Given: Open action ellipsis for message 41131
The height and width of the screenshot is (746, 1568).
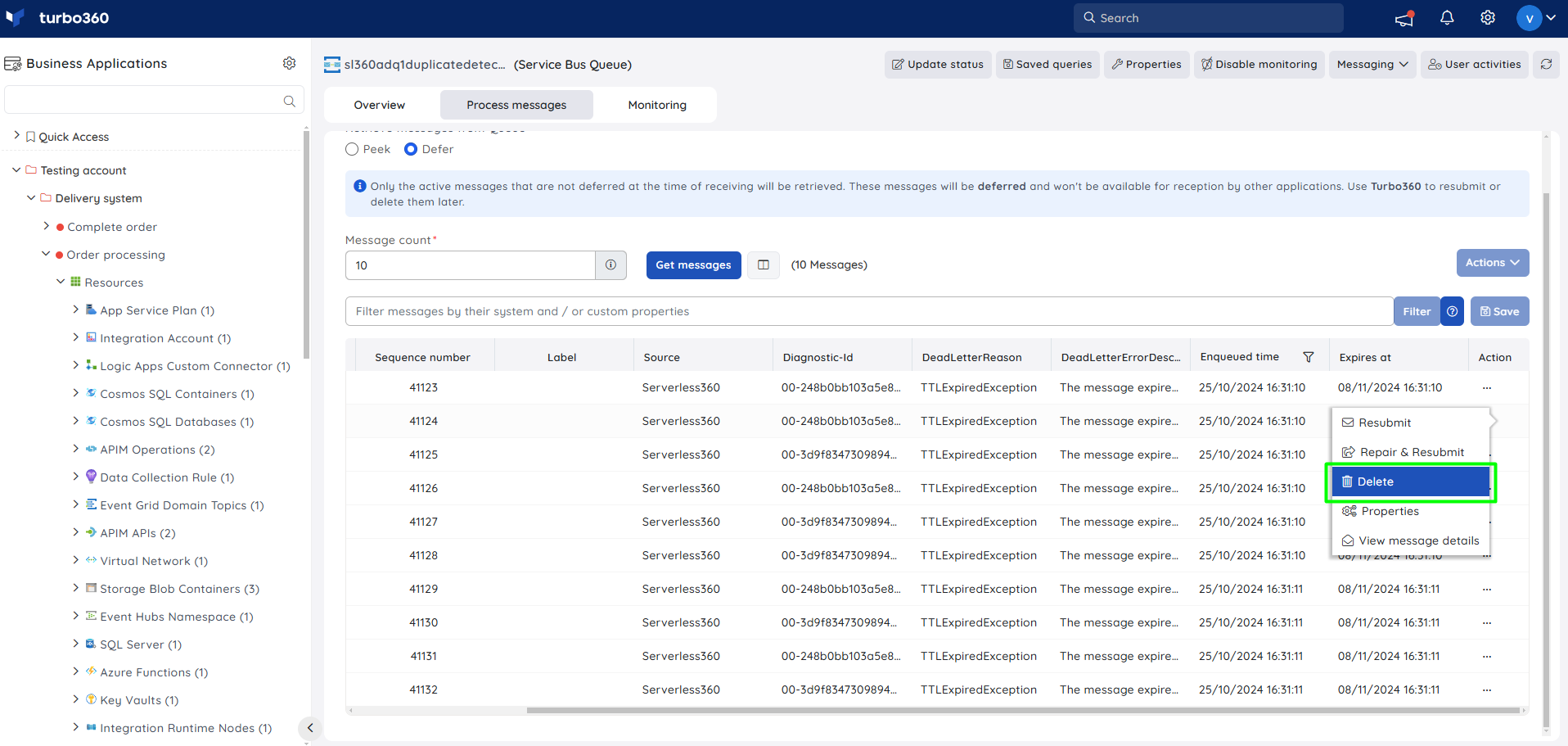Looking at the screenshot, I should click(x=1487, y=656).
